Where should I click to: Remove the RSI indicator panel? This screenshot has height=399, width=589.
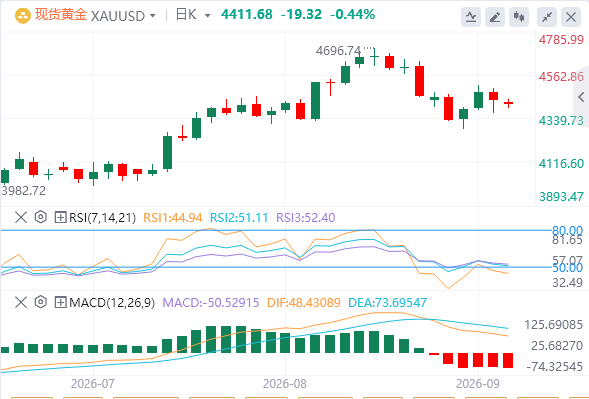coord(21,217)
